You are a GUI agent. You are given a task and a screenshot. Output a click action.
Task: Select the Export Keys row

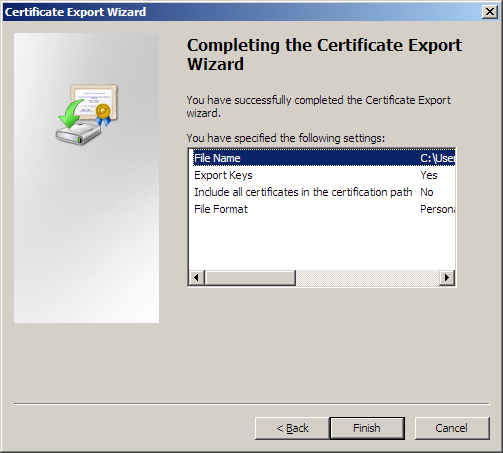[x=324, y=175]
